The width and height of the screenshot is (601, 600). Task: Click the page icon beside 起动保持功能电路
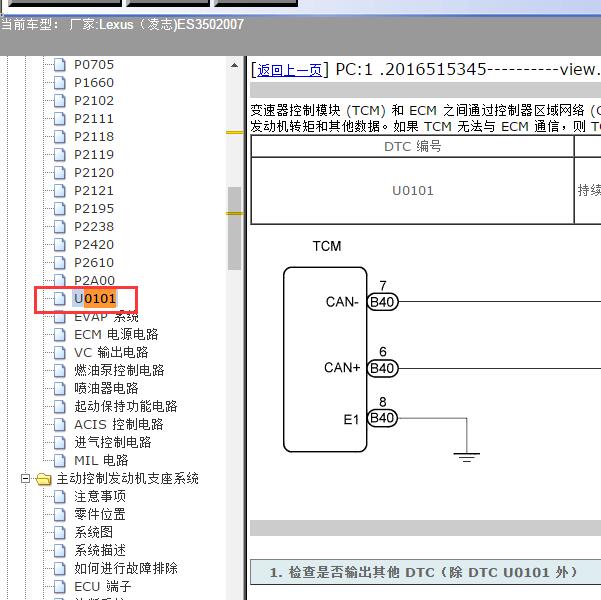(59, 407)
